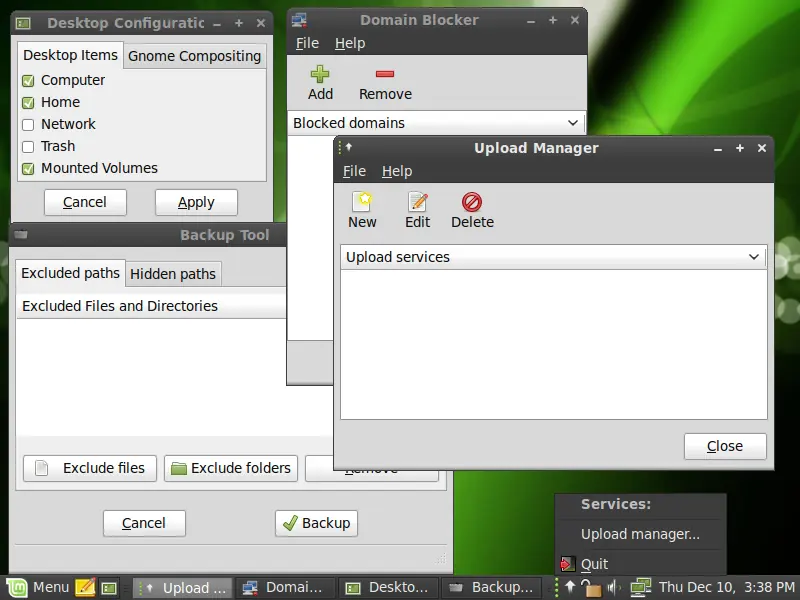Uncheck the Home desktop item

(28, 103)
